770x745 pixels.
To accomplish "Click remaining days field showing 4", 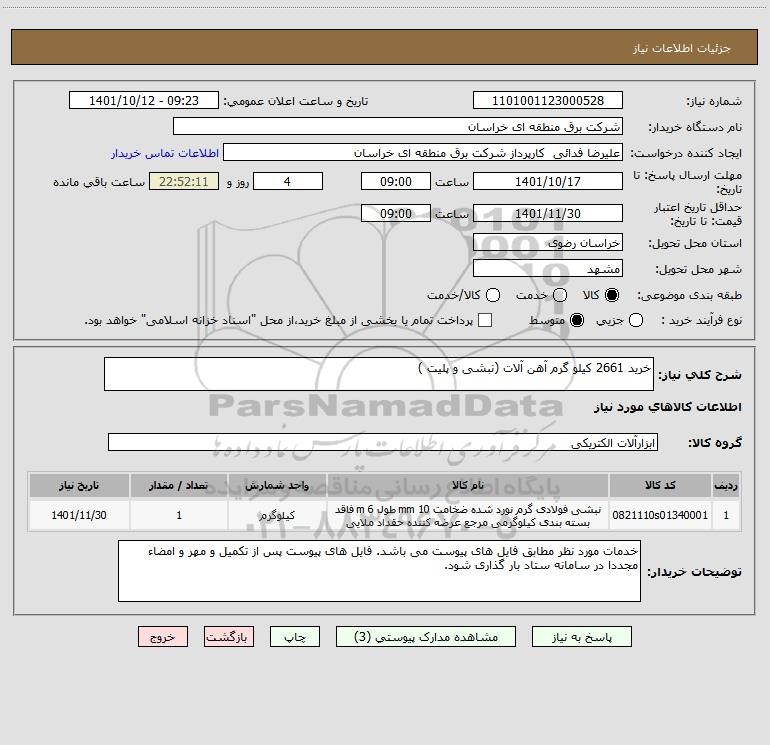I will click(x=288, y=181).
